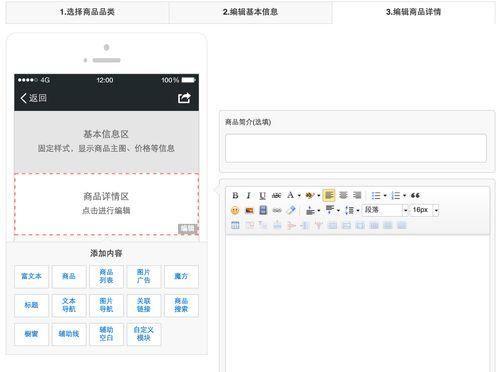The height and width of the screenshot is (372, 500).
Task: Add a 辅助线 module
Action: 69,334
